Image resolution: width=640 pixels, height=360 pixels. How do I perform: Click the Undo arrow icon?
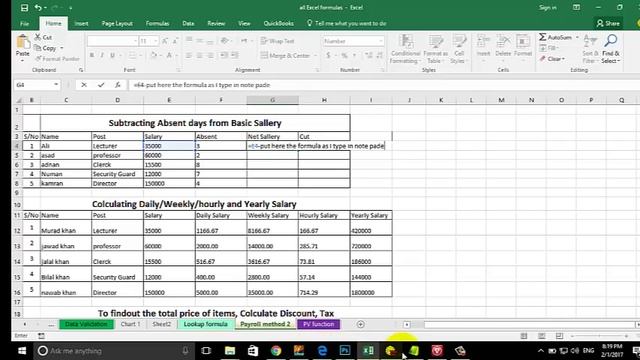click(x=38, y=8)
